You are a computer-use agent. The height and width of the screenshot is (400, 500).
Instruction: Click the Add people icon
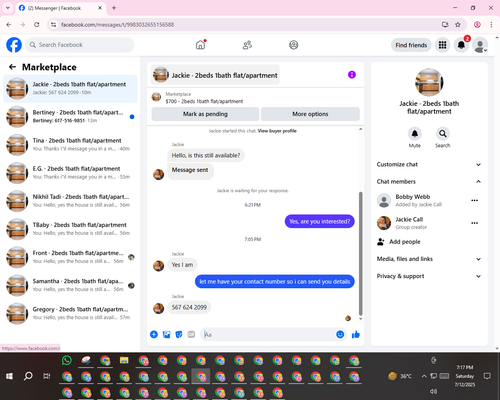pos(381,242)
